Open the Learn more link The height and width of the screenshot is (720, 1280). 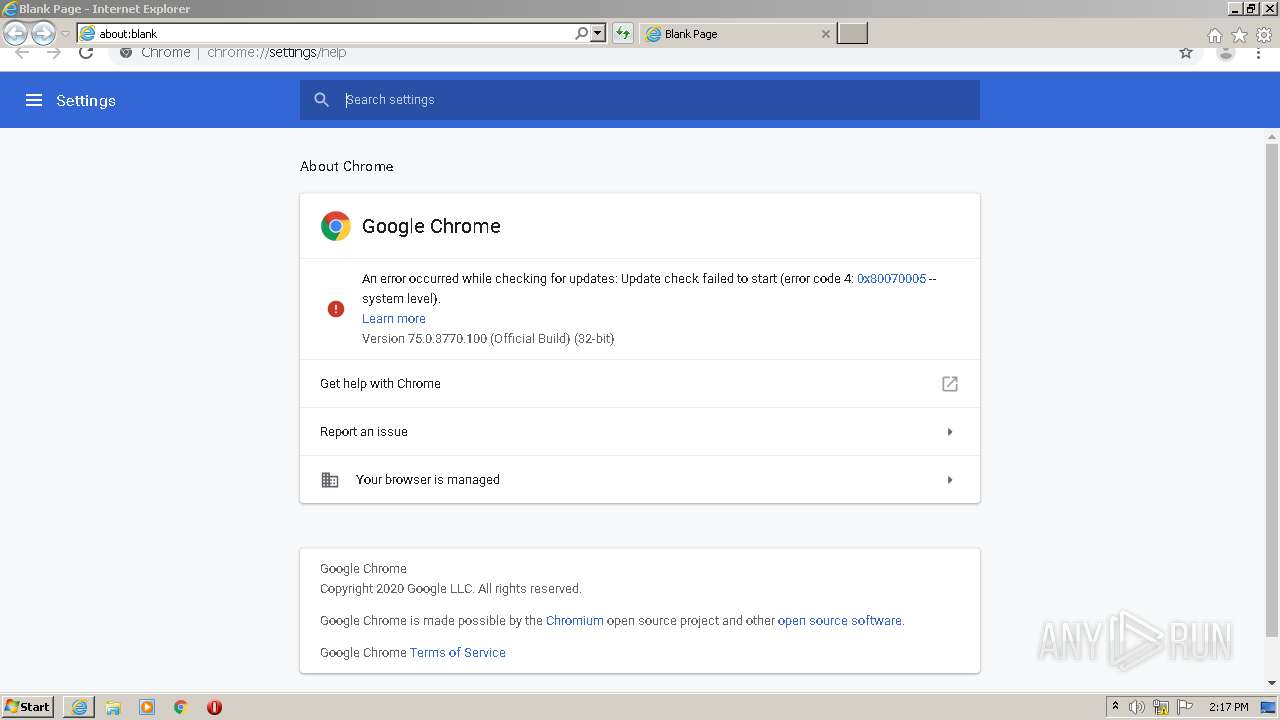pos(394,319)
